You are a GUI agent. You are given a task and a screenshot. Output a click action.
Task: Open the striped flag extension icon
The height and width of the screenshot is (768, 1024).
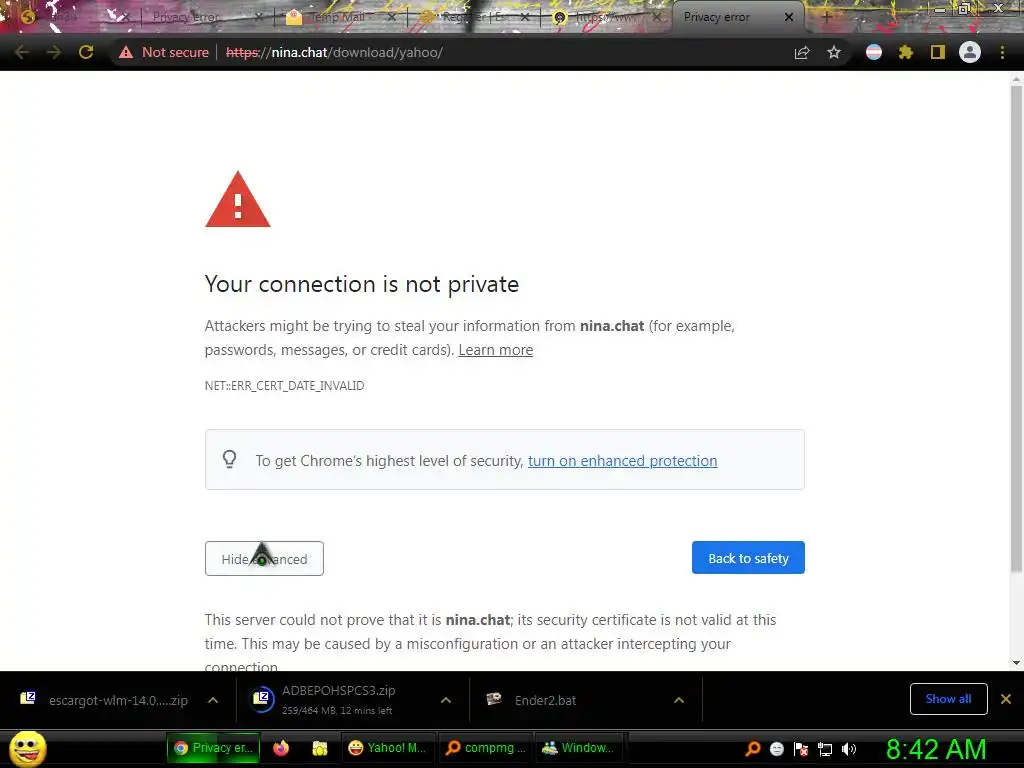(874, 52)
